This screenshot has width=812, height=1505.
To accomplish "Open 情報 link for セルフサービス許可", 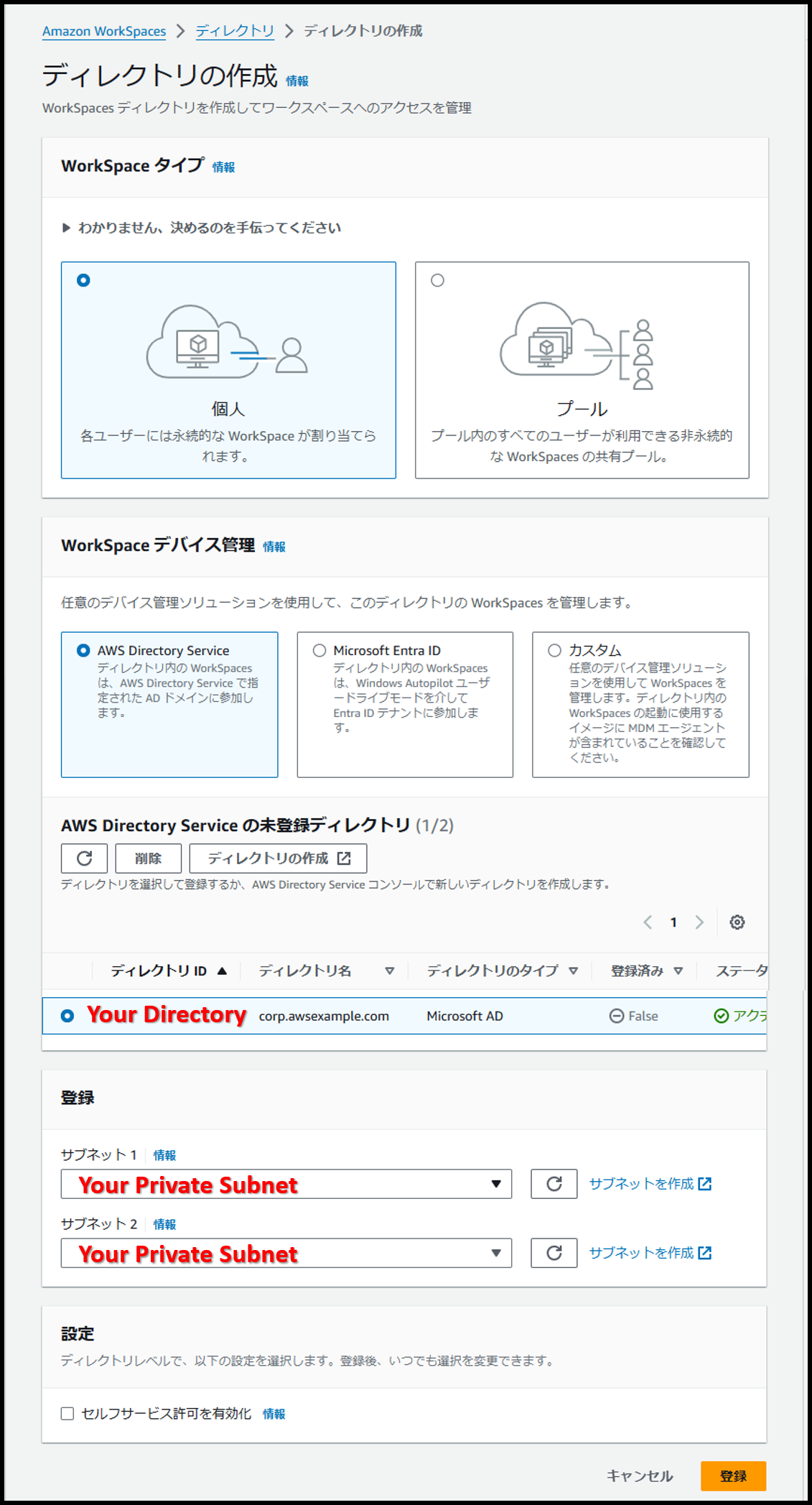I will pos(274,1414).
